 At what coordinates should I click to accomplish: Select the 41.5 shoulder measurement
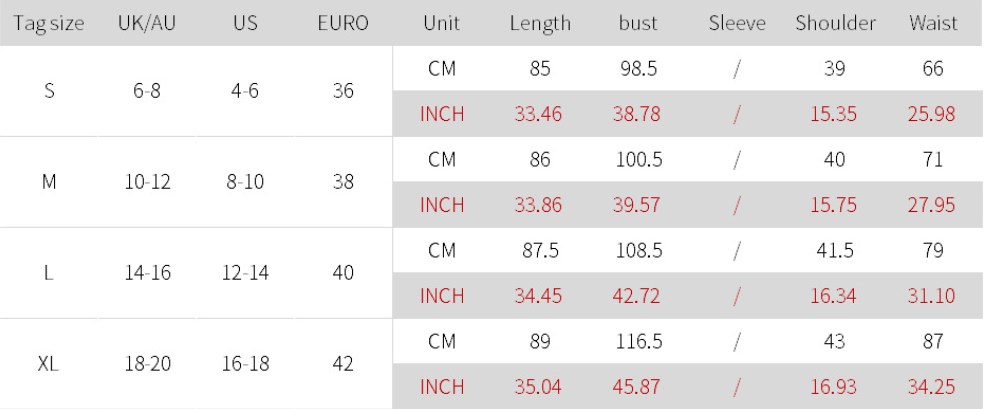(835, 250)
